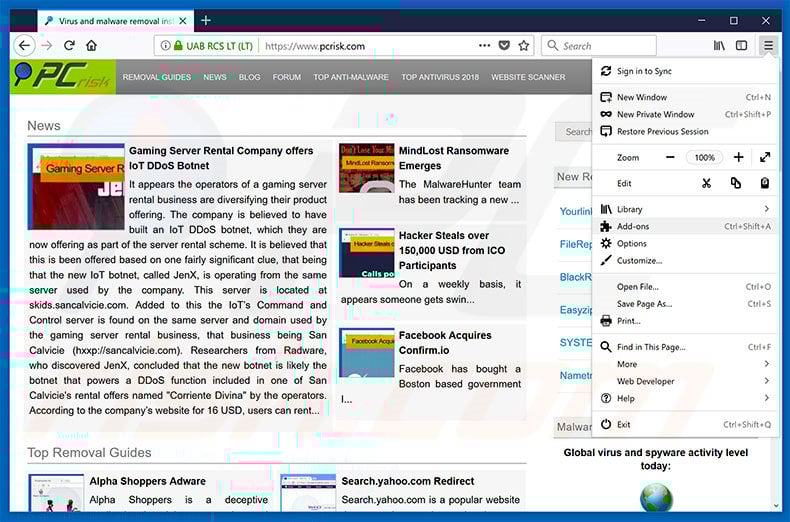This screenshot has width=790, height=522.
Task: Expand the Web Developer submenu
Action: click(x=684, y=381)
